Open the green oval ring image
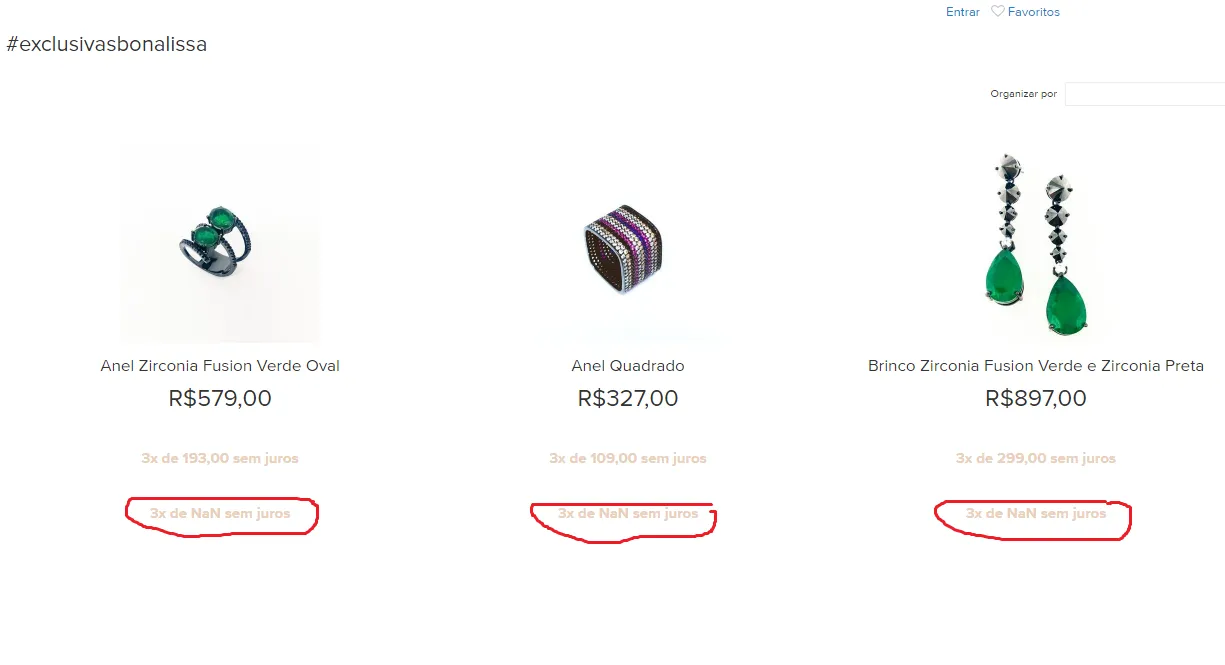The width and height of the screenshot is (1225, 665). click(220, 243)
